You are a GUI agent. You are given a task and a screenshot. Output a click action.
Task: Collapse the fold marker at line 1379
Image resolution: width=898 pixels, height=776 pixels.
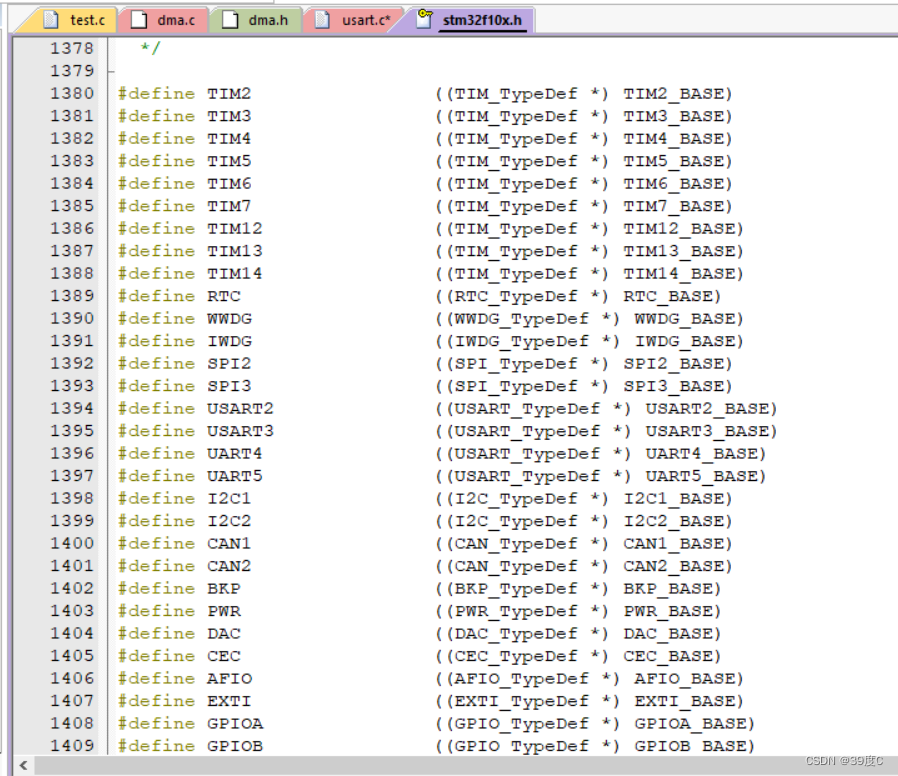pyautogui.click(x=110, y=71)
